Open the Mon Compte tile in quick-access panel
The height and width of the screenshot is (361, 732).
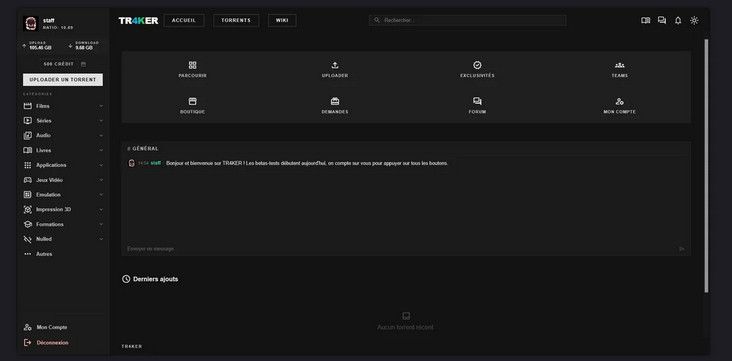pyautogui.click(x=619, y=105)
